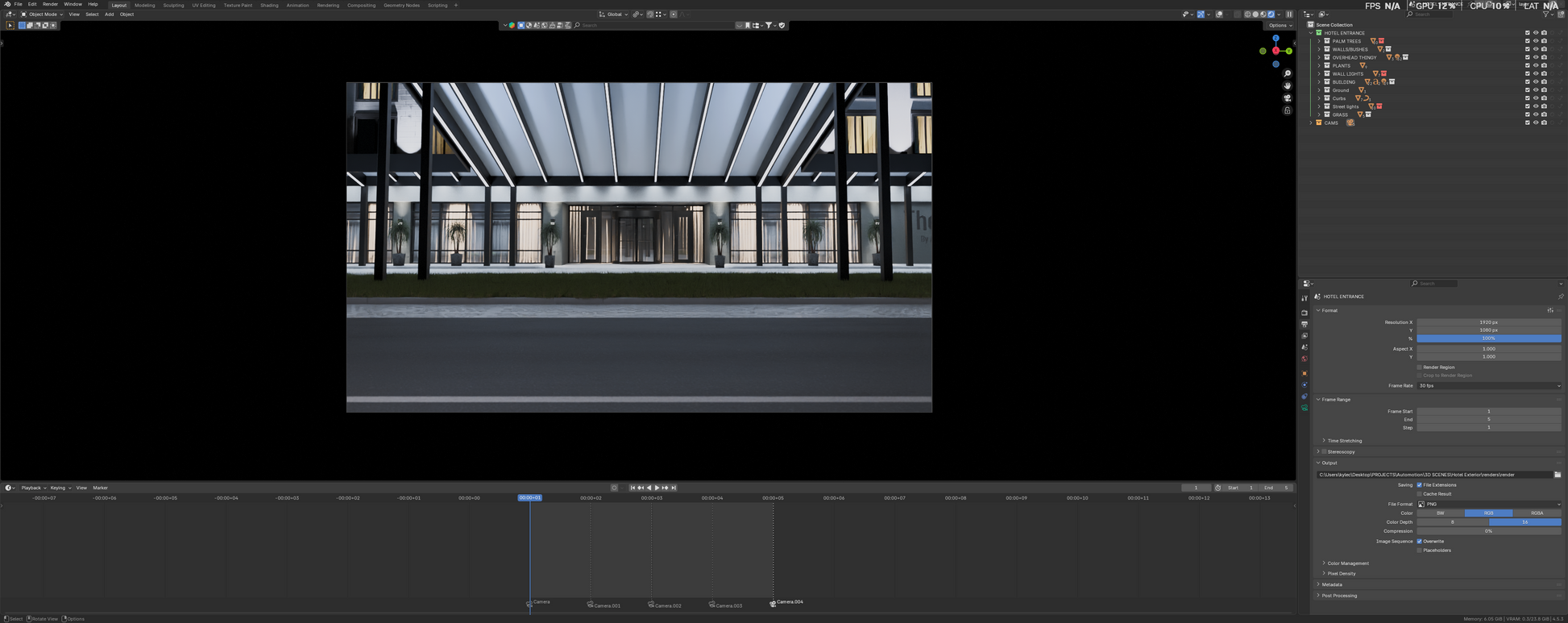The image size is (1568, 623).
Task: Open the World properties tab icon
Action: click(x=1305, y=359)
